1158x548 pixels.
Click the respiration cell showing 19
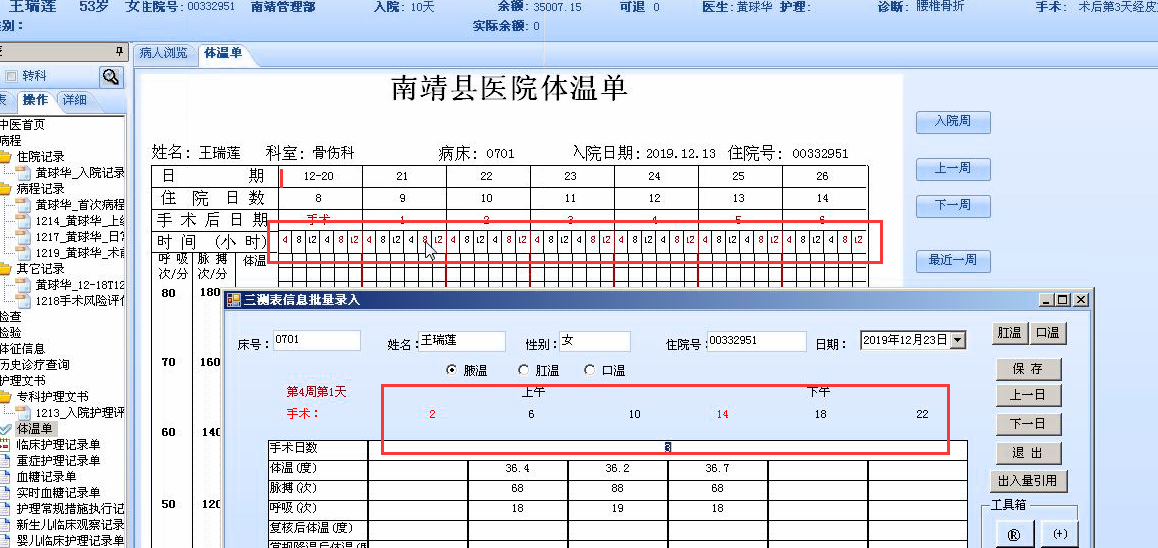(x=617, y=509)
